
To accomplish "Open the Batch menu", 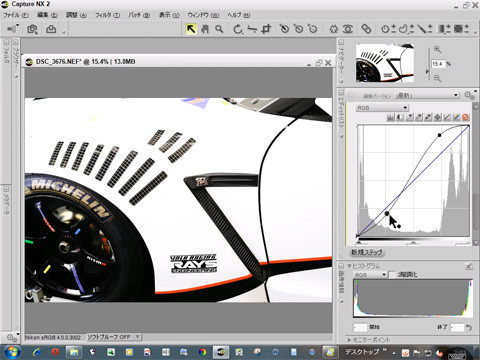I will pos(139,15).
